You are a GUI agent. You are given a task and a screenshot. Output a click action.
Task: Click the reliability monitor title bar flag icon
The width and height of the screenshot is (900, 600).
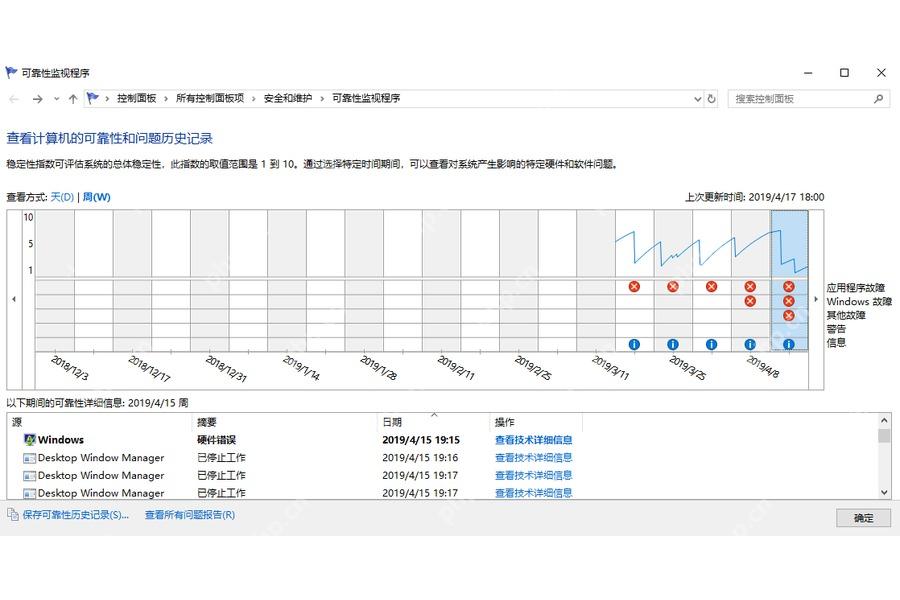(x=11, y=72)
